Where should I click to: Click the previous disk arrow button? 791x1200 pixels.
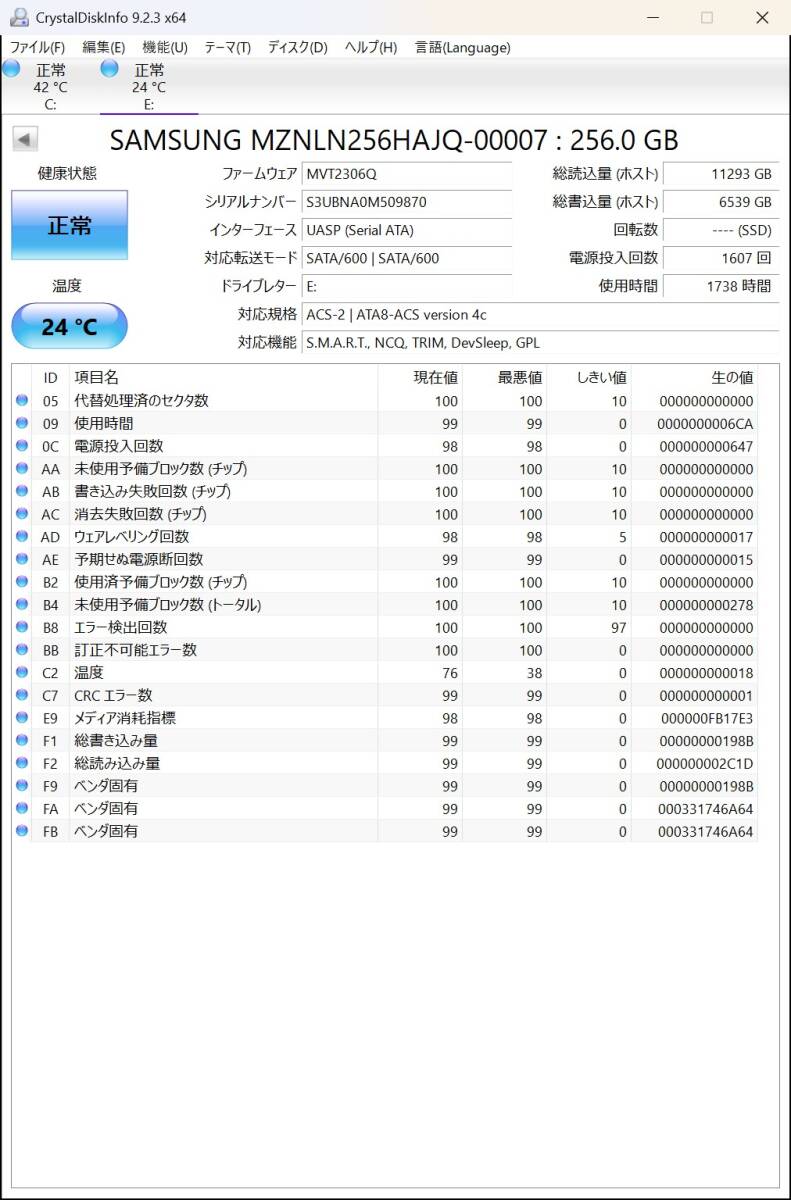[x=25, y=140]
